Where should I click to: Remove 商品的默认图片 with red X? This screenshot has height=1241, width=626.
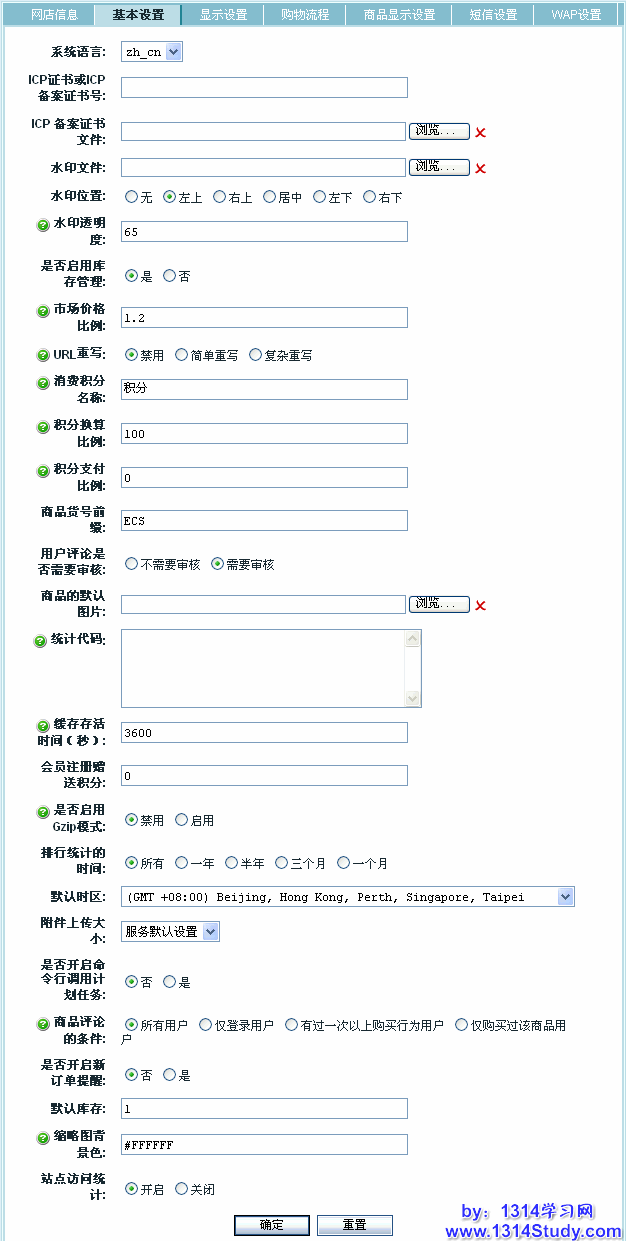480,606
